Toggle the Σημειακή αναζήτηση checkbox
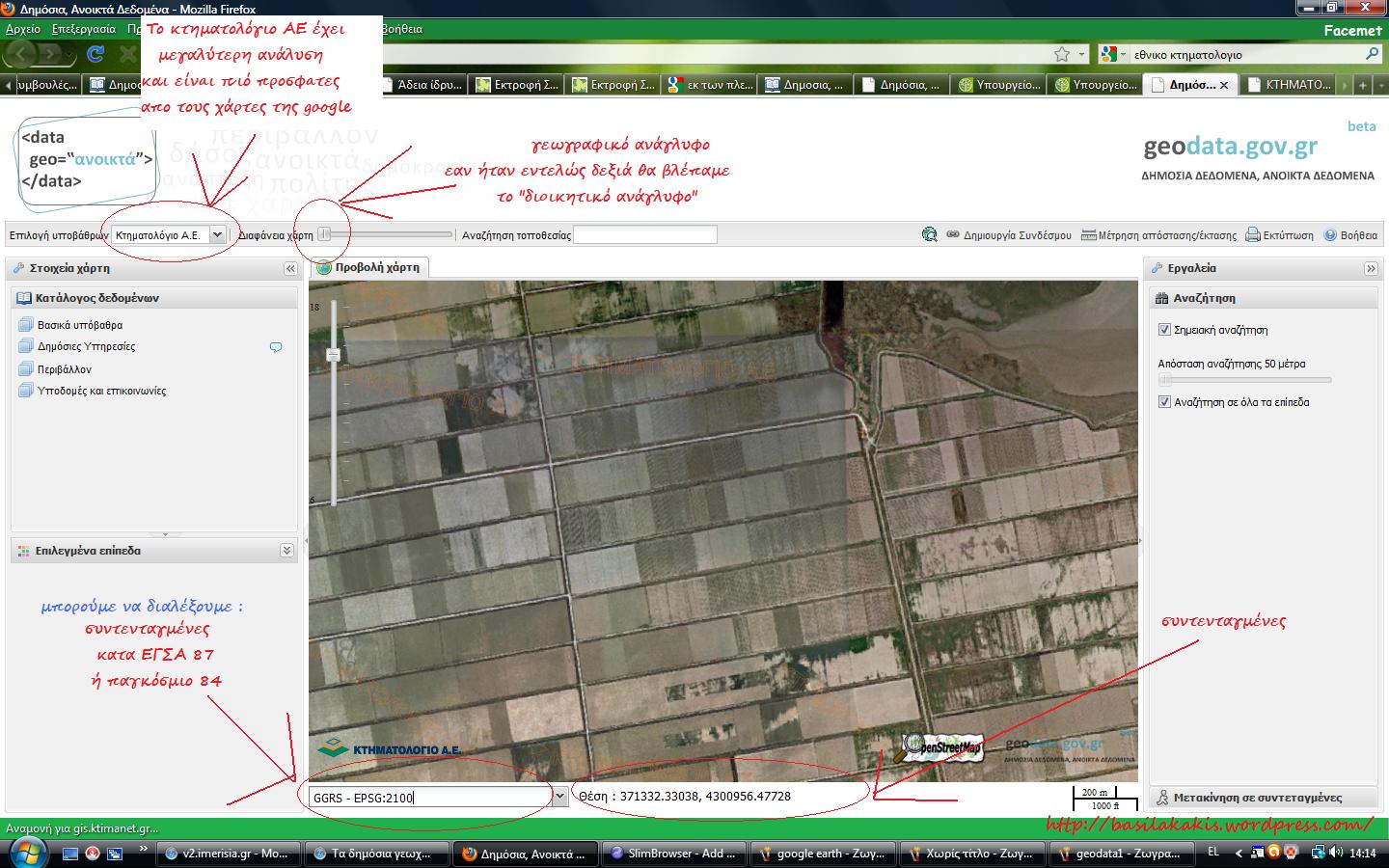This screenshot has height=868, width=1389. click(1164, 330)
